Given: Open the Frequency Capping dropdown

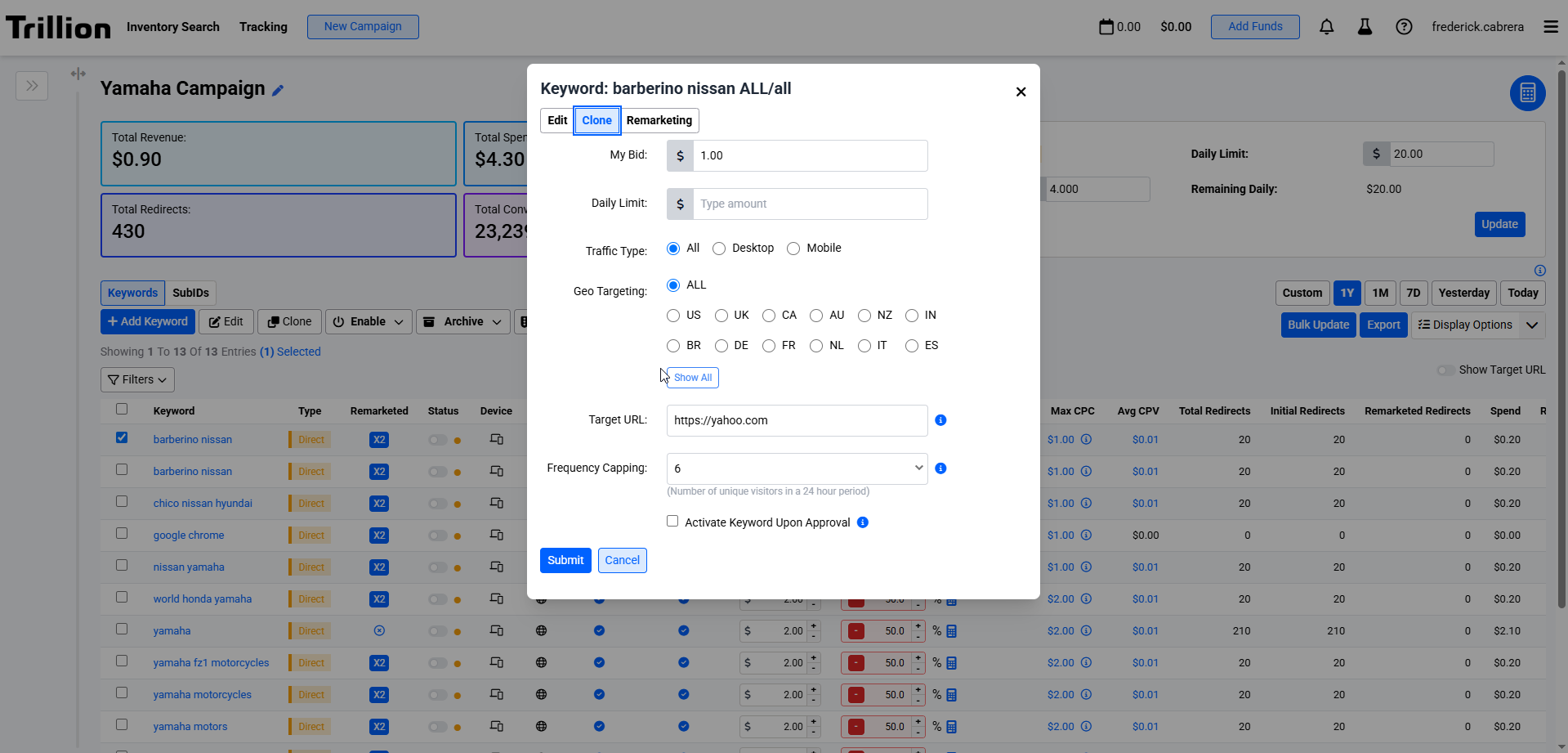Looking at the screenshot, I should 797,468.
